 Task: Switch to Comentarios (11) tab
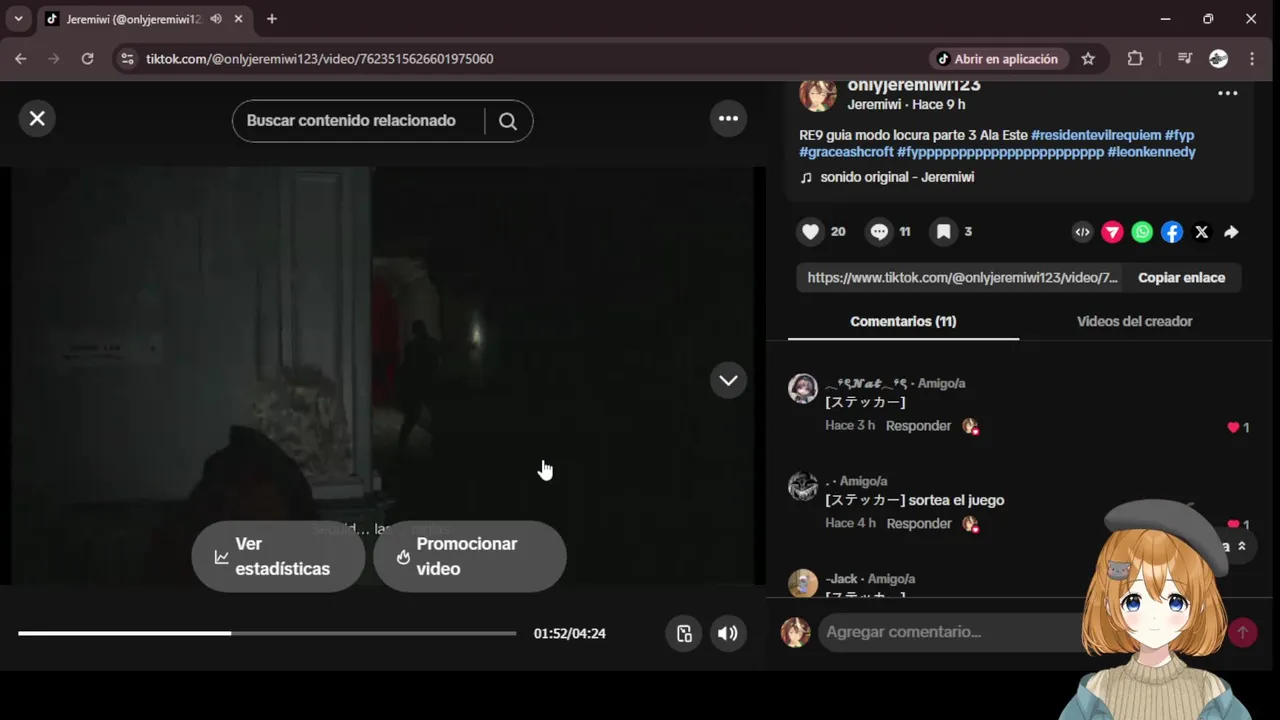coord(903,321)
